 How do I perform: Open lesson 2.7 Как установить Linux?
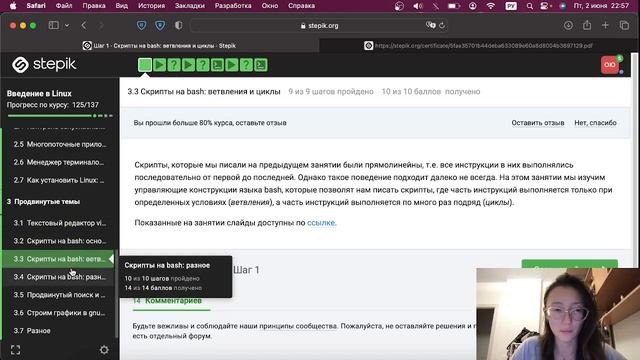coord(60,180)
